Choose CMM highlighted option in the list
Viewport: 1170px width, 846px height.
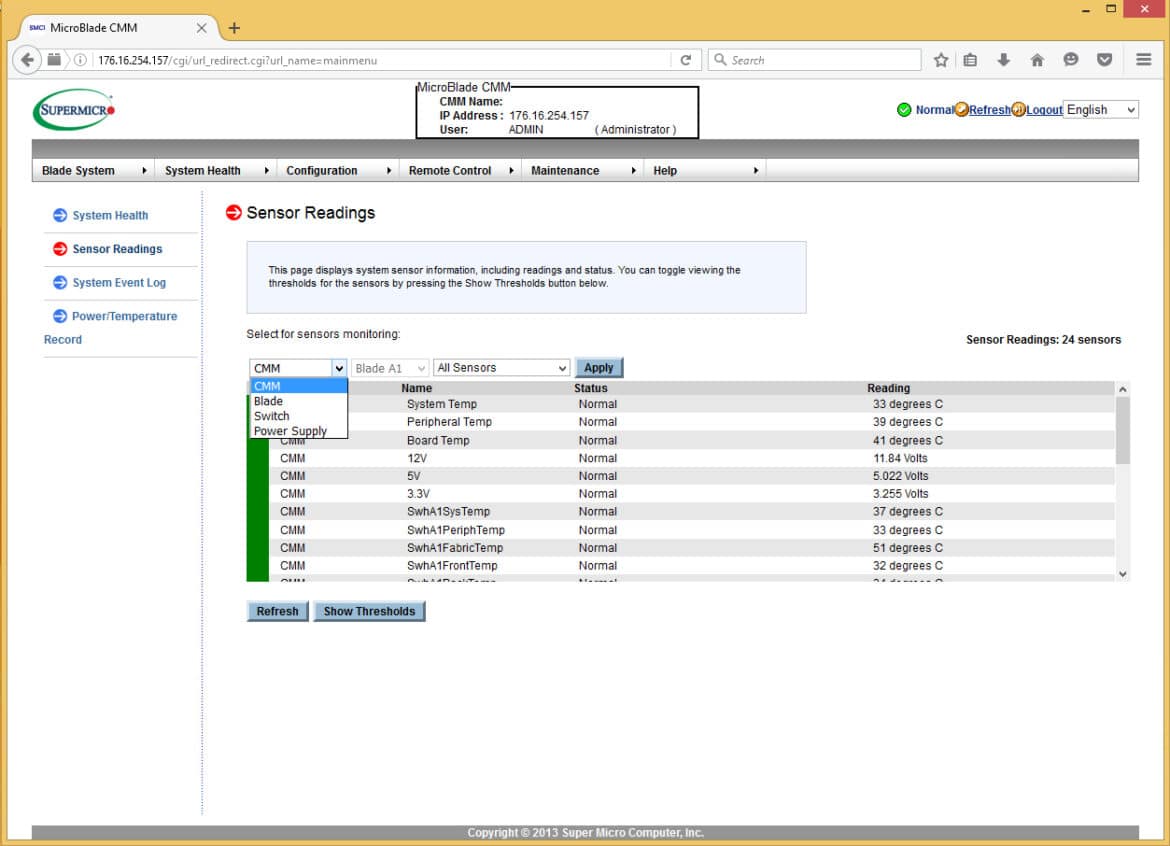point(298,386)
